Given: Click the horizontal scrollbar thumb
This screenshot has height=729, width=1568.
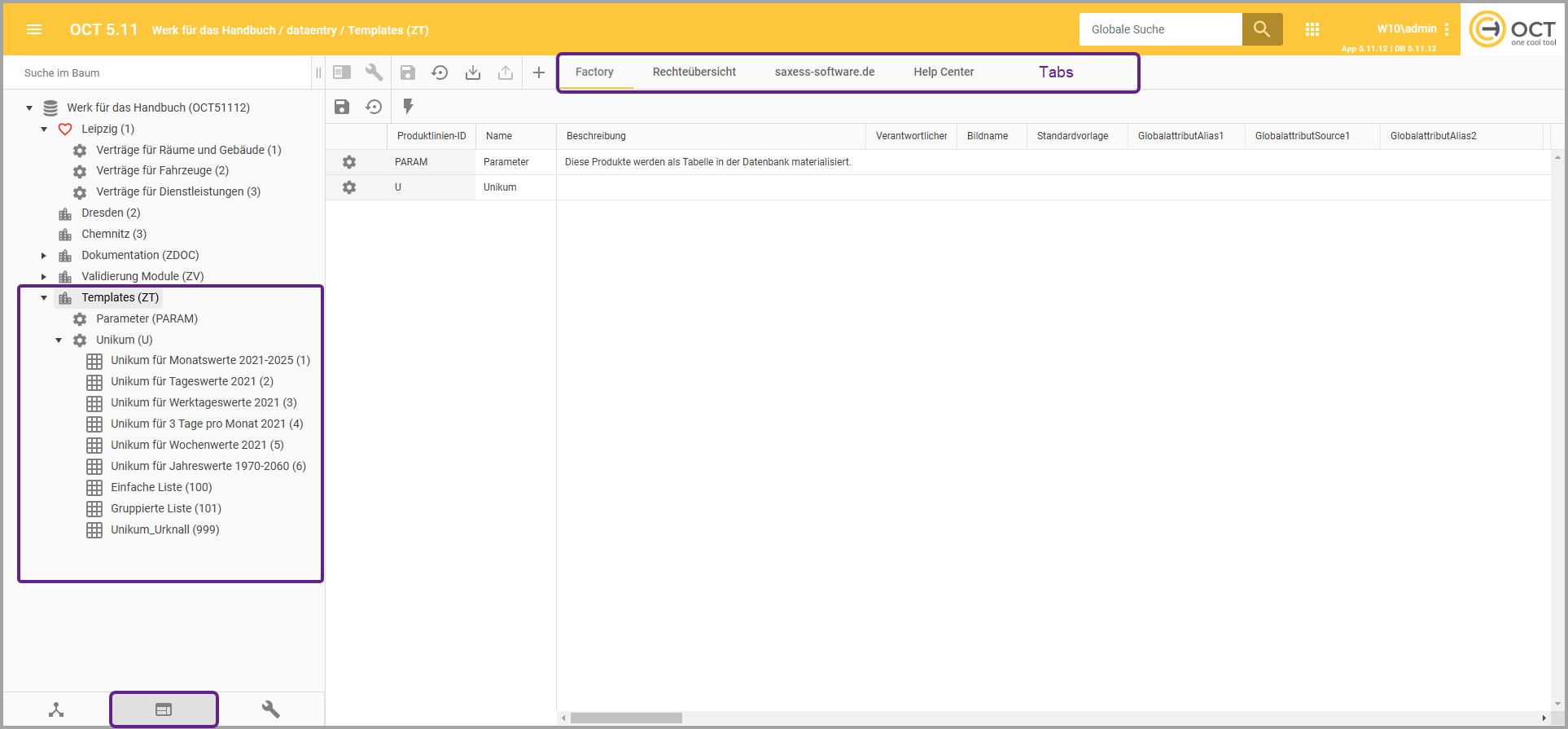Looking at the screenshot, I should click(x=625, y=718).
